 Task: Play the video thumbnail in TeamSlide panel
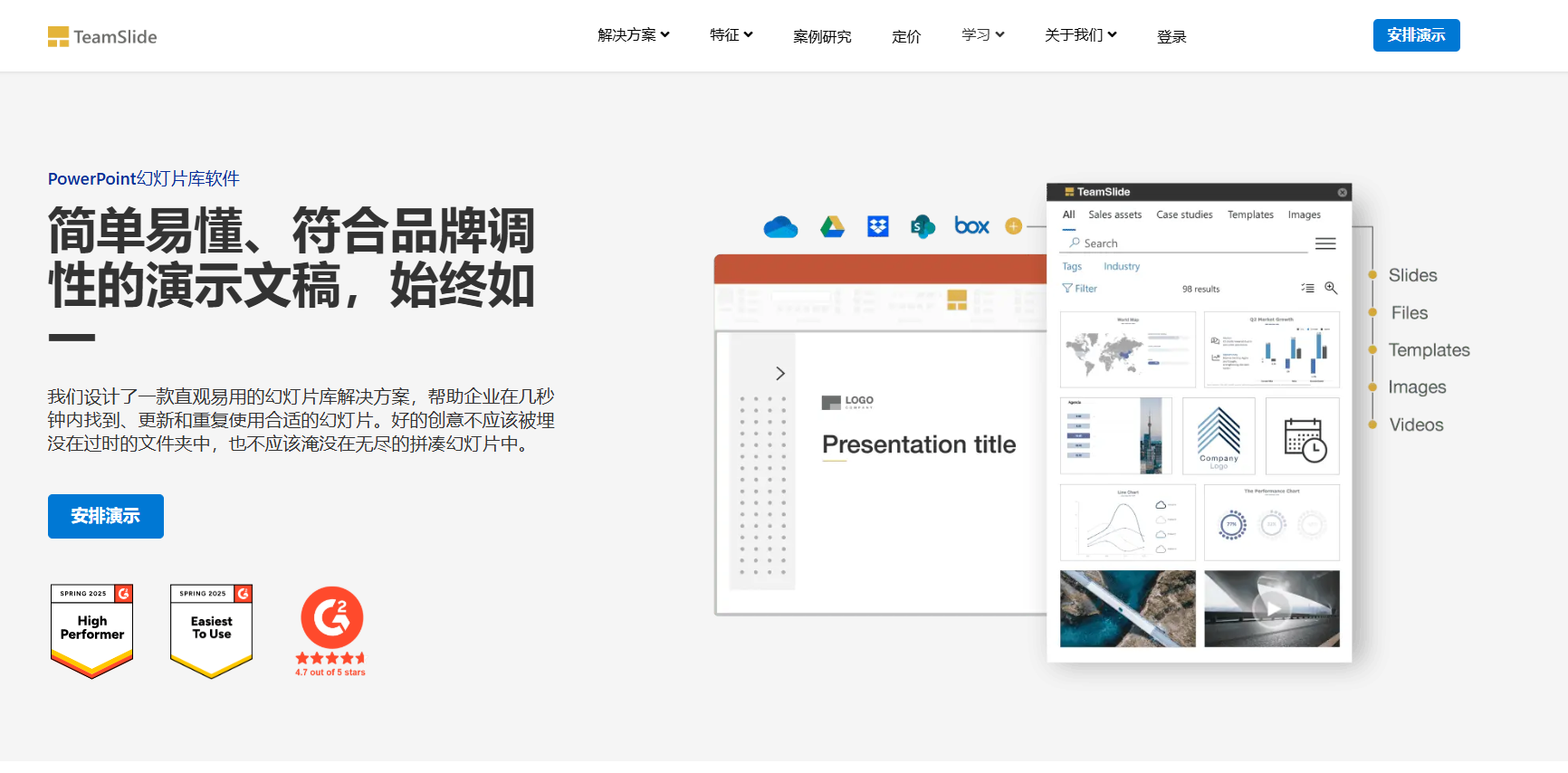(x=1272, y=608)
